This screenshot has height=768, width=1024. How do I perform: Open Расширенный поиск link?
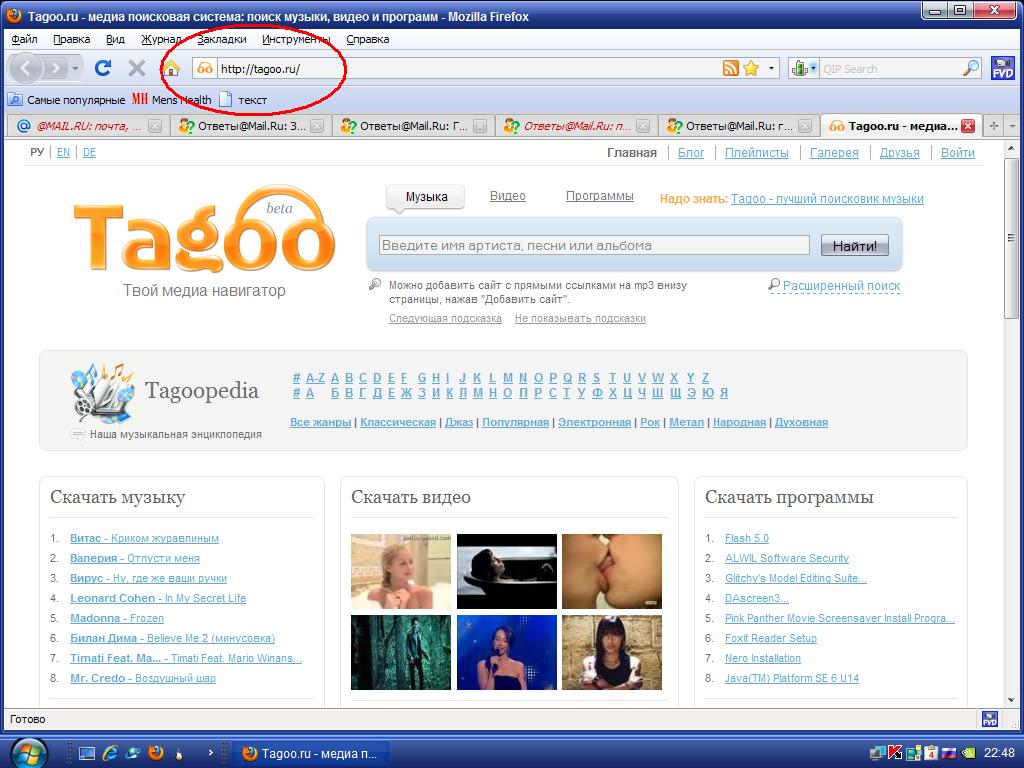(841, 285)
